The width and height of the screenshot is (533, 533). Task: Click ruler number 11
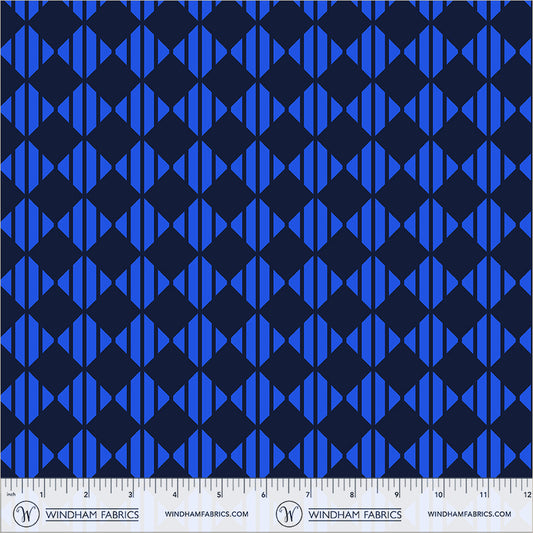pyautogui.click(x=483, y=494)
